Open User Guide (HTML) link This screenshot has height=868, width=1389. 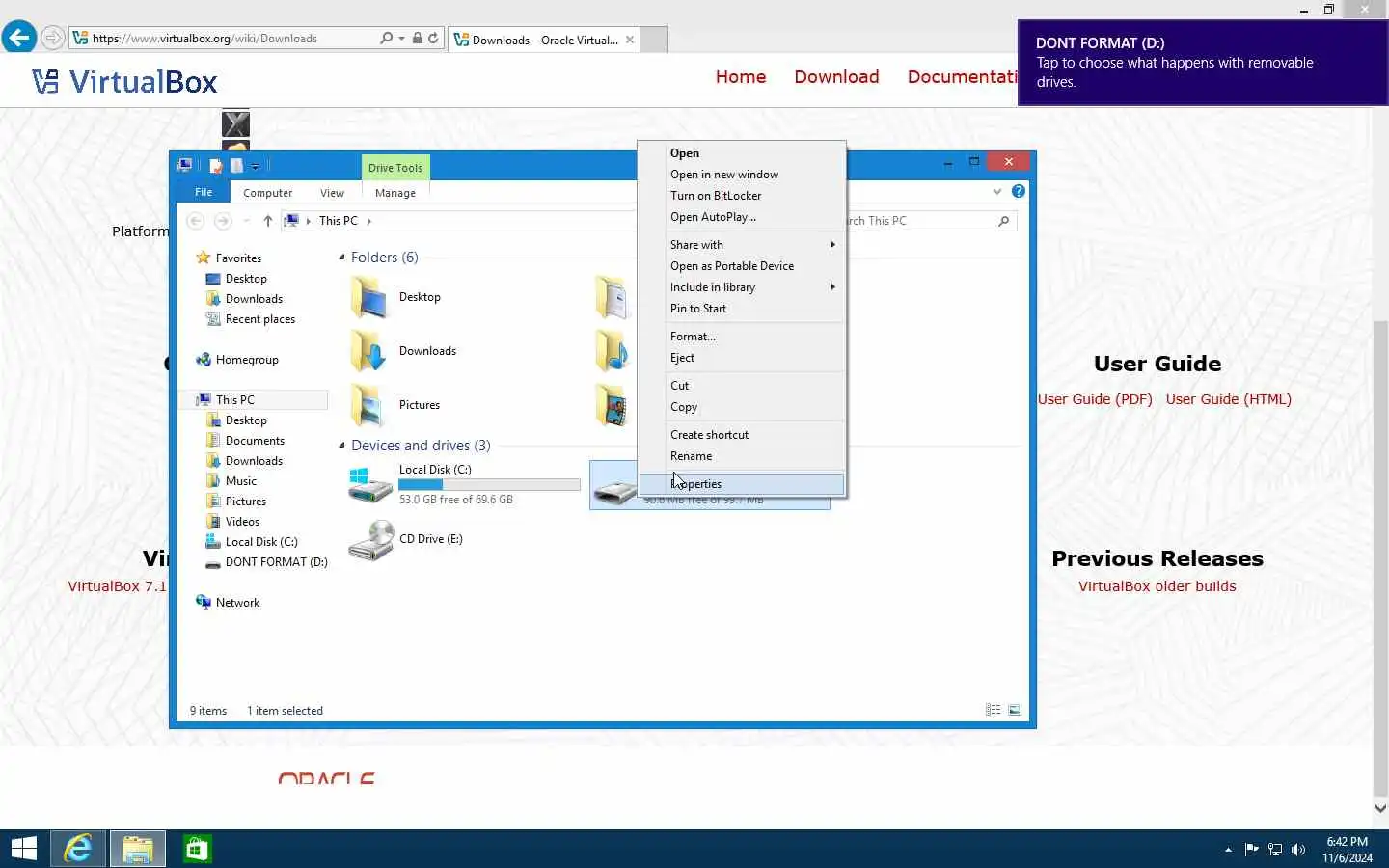pyautogui.click(x=1228, y=399)
